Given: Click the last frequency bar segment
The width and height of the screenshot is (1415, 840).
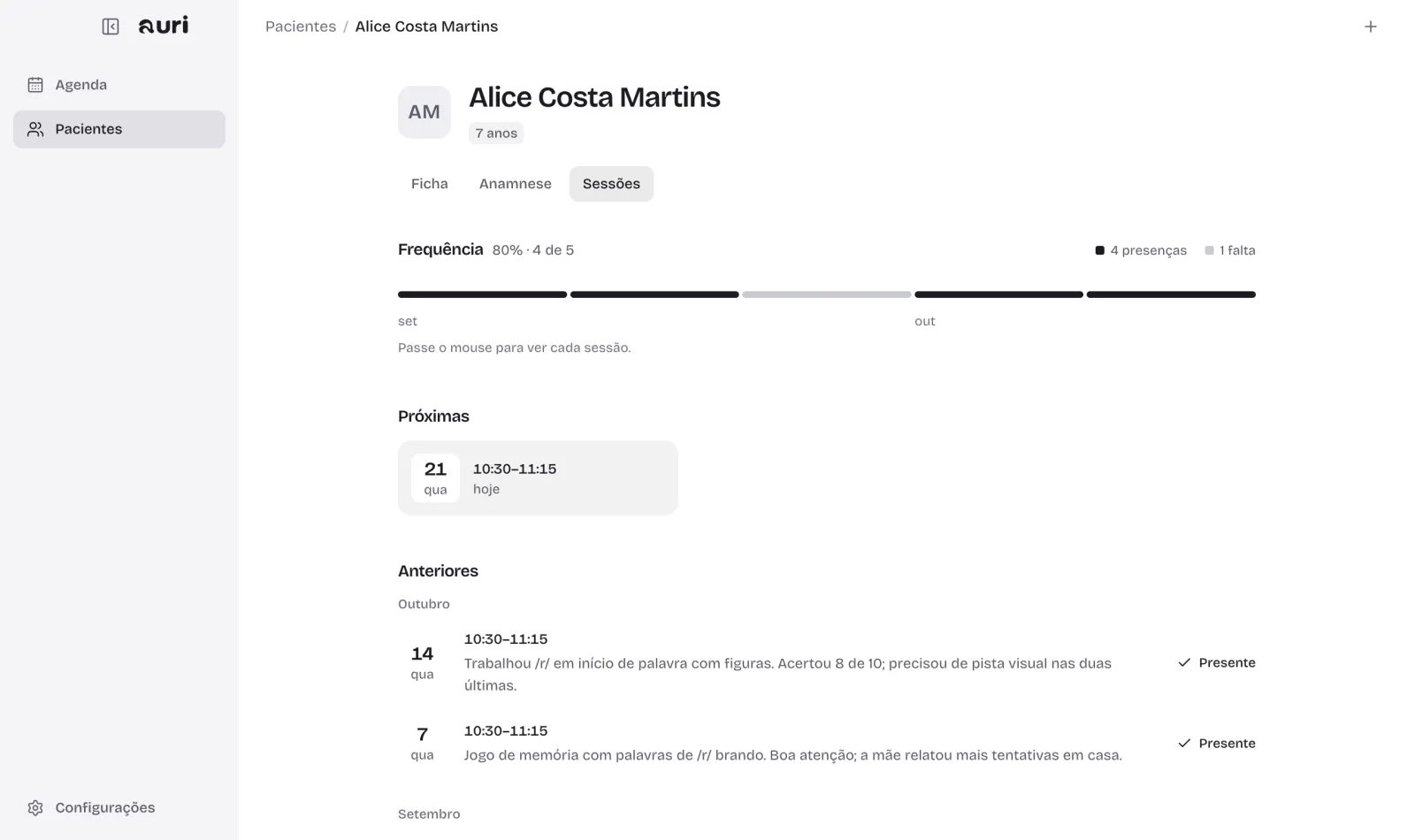Looking at the screenshot, I should click(1171, 294).
